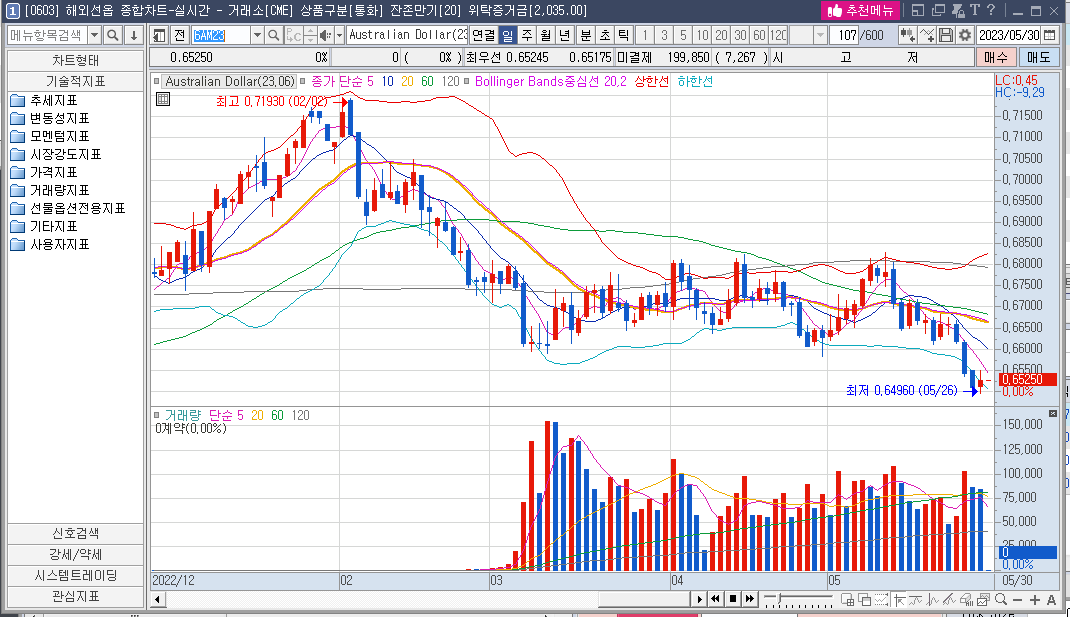Open the symbol code dropdown arrow

click(256, 35)
